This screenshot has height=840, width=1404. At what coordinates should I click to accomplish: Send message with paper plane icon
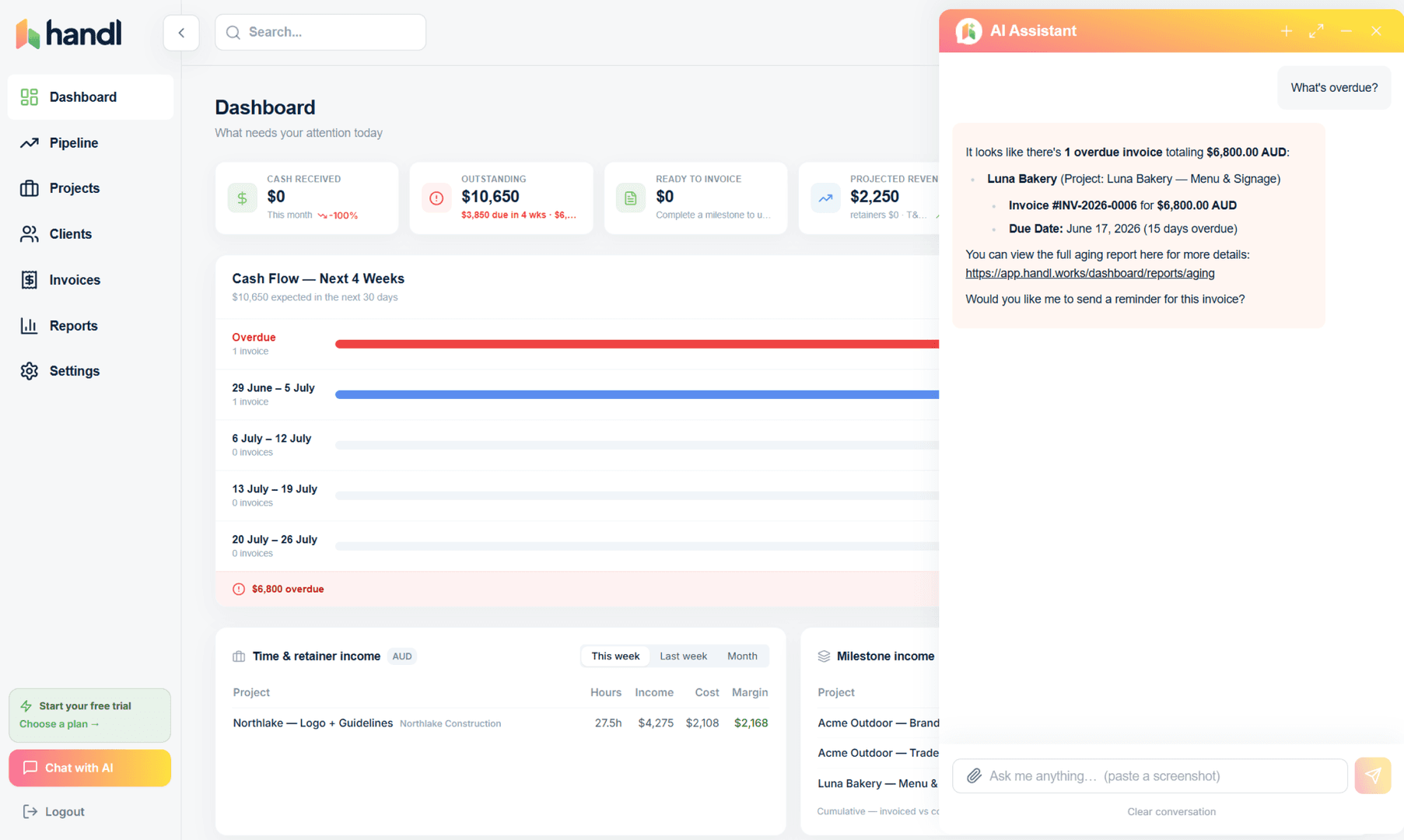[x=1373, y=775]
